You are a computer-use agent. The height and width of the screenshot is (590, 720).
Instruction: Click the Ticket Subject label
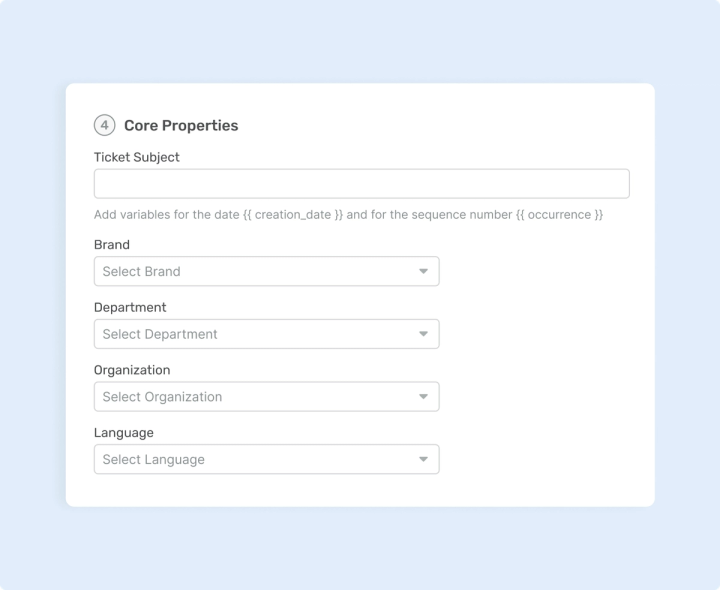pyautogui.click(x=137, y=157)
